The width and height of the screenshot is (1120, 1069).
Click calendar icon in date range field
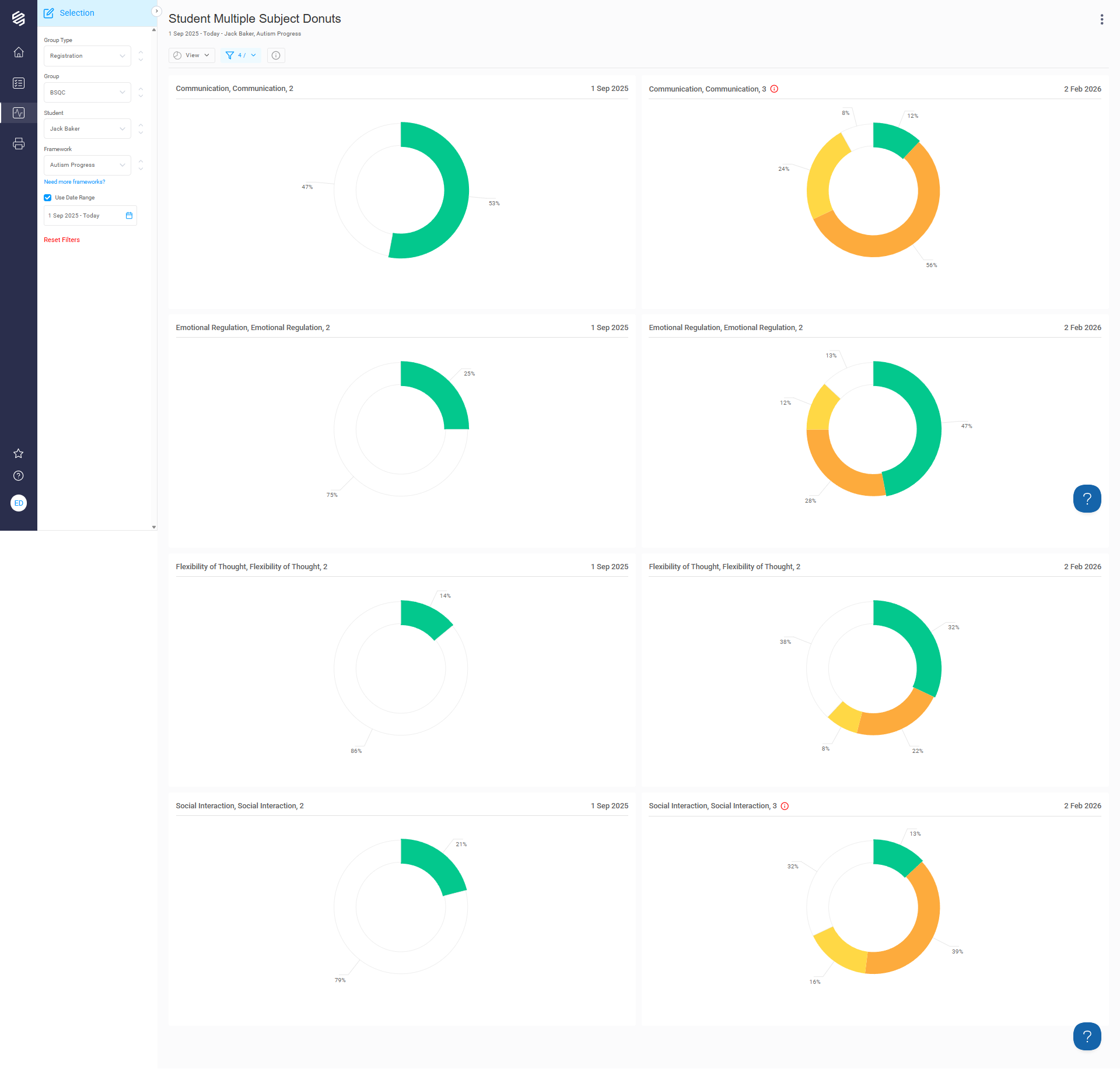(129, 216)
